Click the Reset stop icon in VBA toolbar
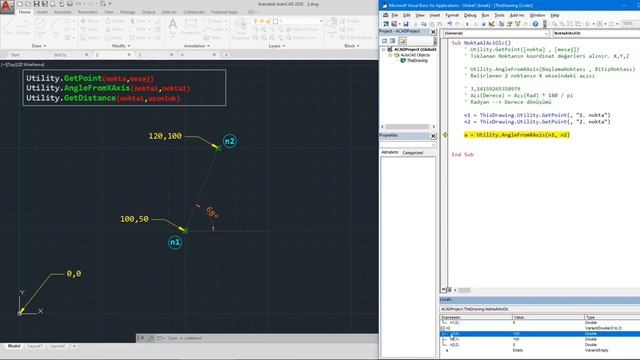This screenshot has height=360, width=640. pos(483,24)
